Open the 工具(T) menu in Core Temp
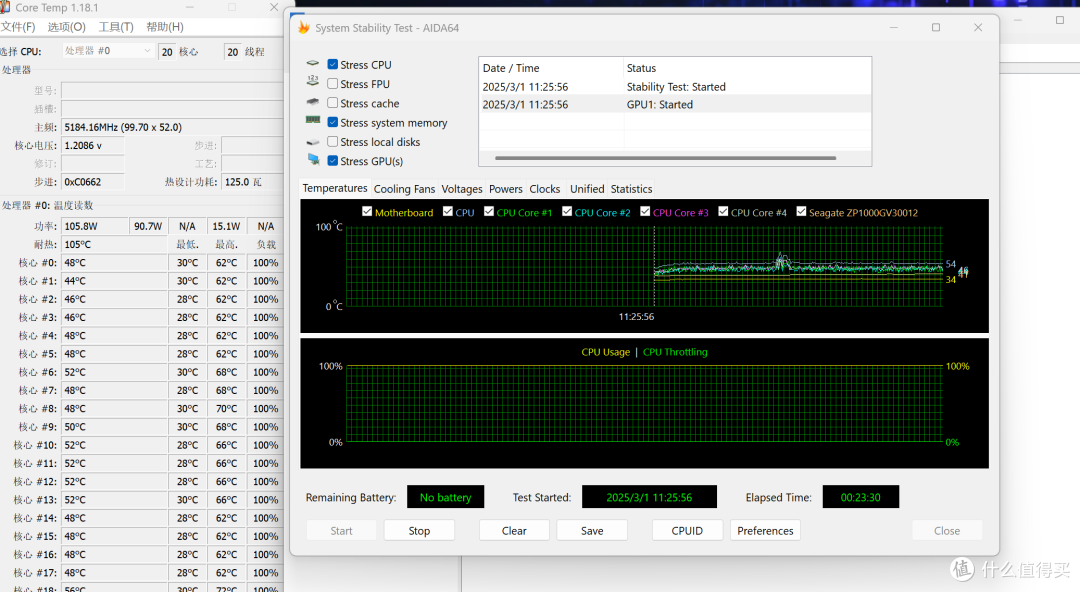Viewport: 1080px width, 592px height. (x=116, y=27)
